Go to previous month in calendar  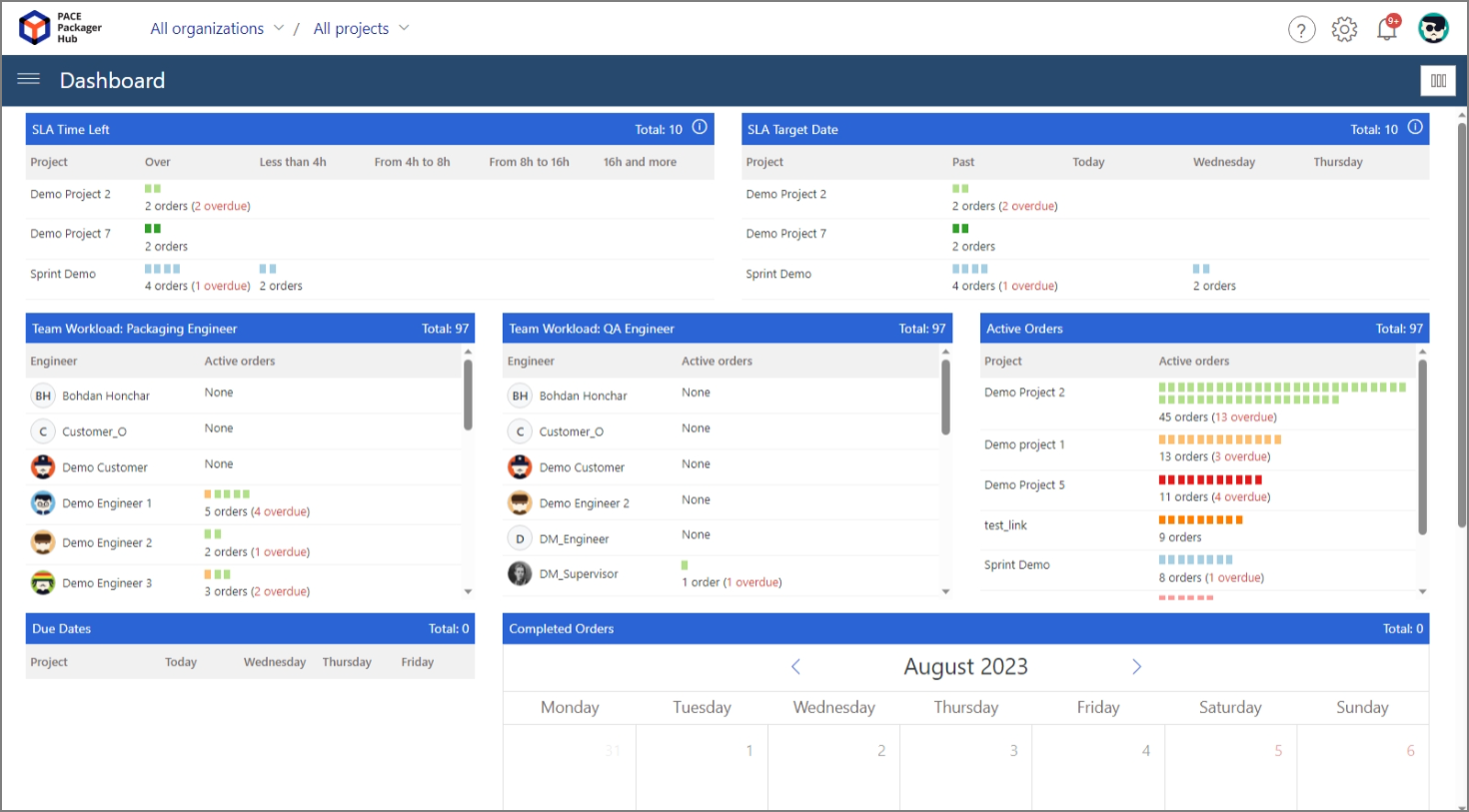tap(795, 666)
